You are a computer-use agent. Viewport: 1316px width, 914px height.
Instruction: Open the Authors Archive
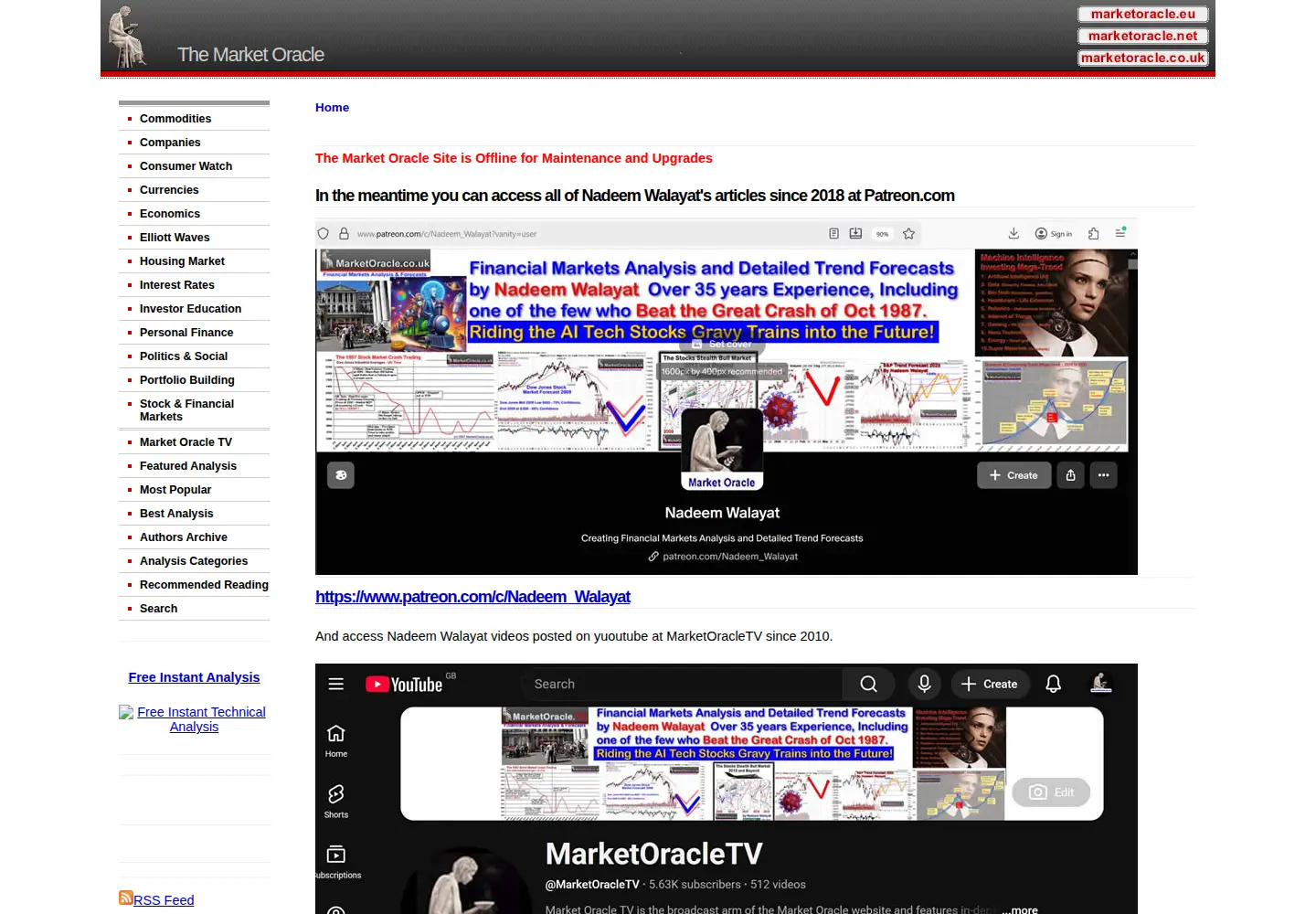tap(184, 537)
